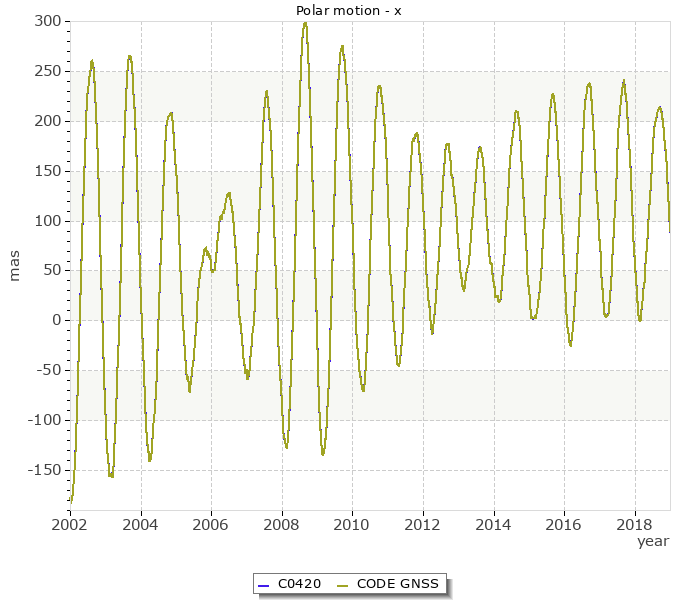
Task: Click the -150 tick label on y-axis
Action: (43, 470)
